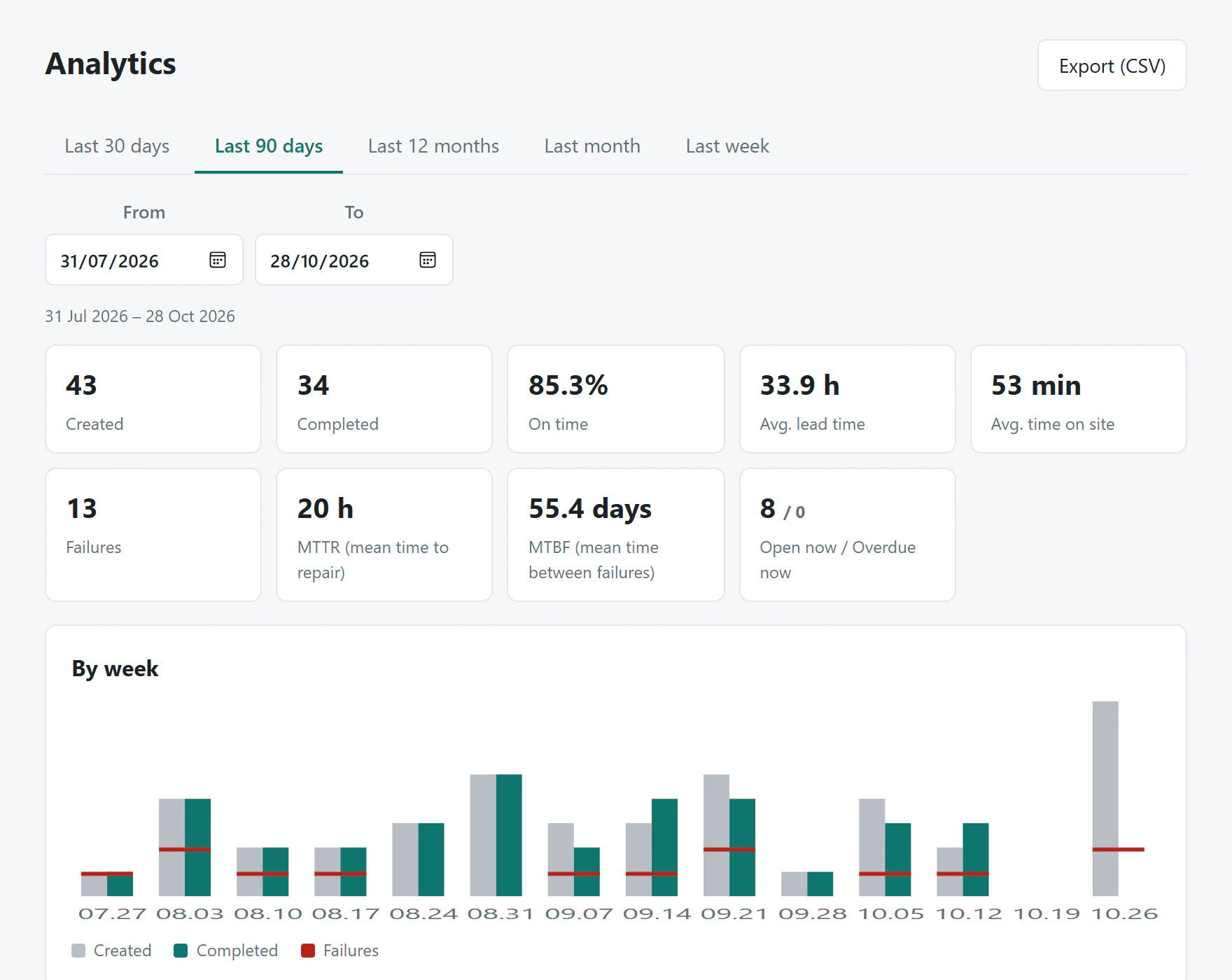The height and width of the screenshot is (980, 1232).
Task: Click the 43 Created stat card
Action: (x=153, y=399)
